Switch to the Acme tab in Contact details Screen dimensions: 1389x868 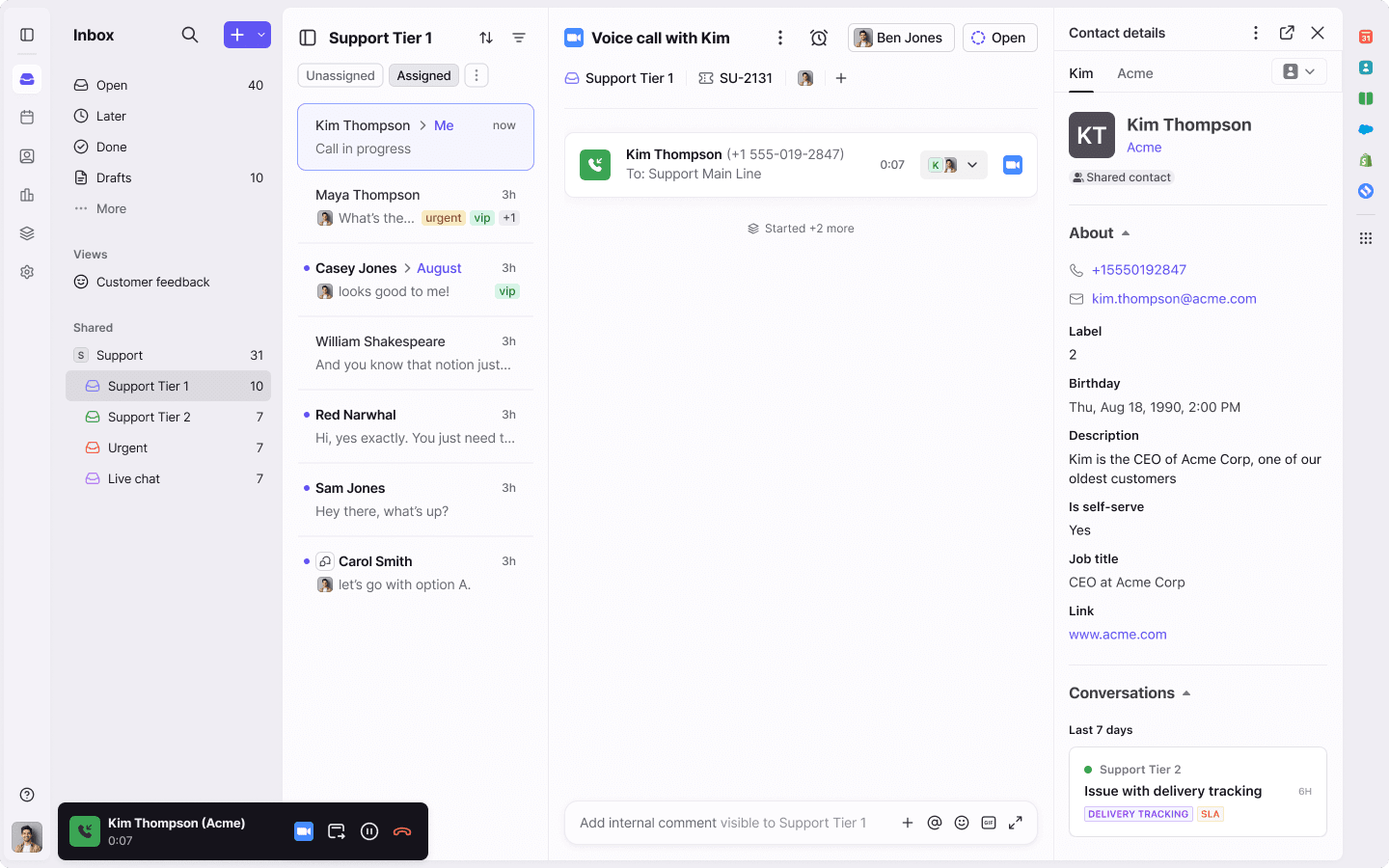coord(1135,72)
